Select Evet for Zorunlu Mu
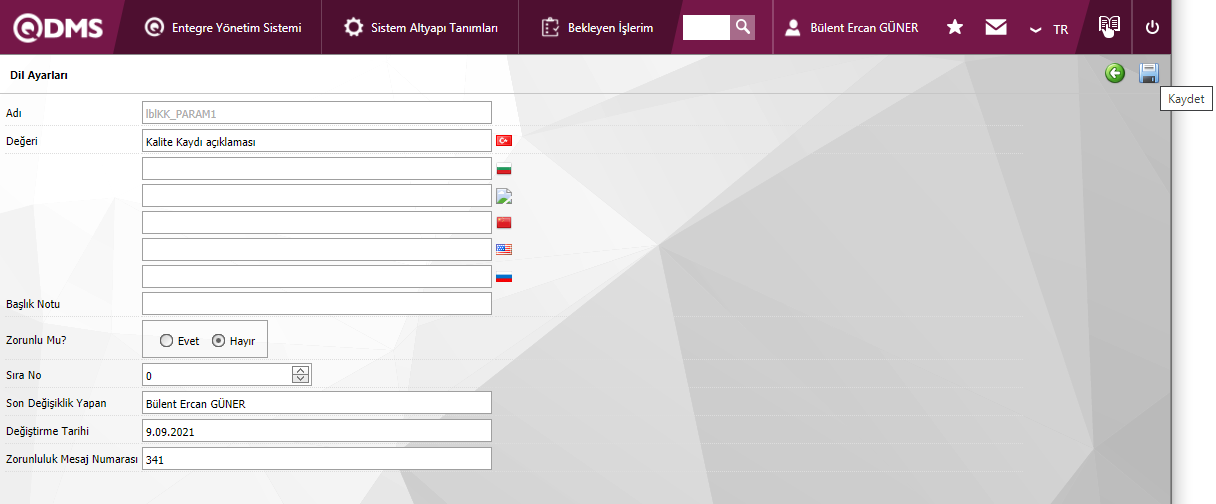1216x504 pixels. point(166,341)
